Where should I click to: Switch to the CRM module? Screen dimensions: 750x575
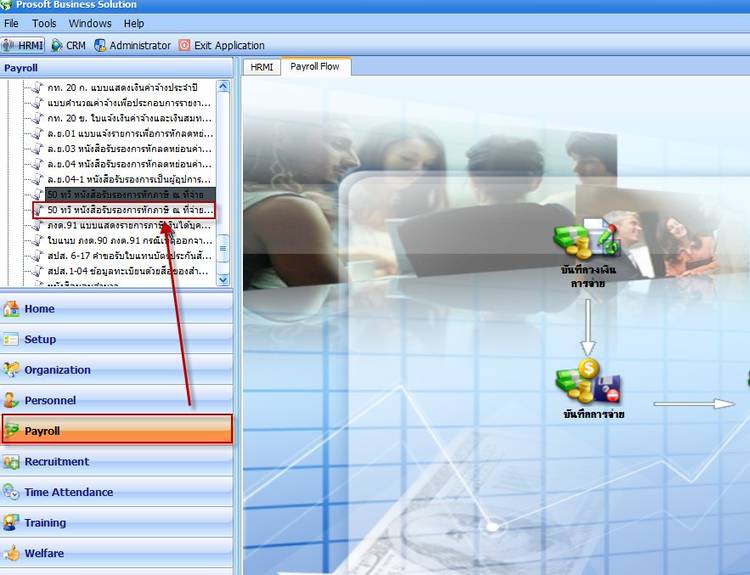68,45
